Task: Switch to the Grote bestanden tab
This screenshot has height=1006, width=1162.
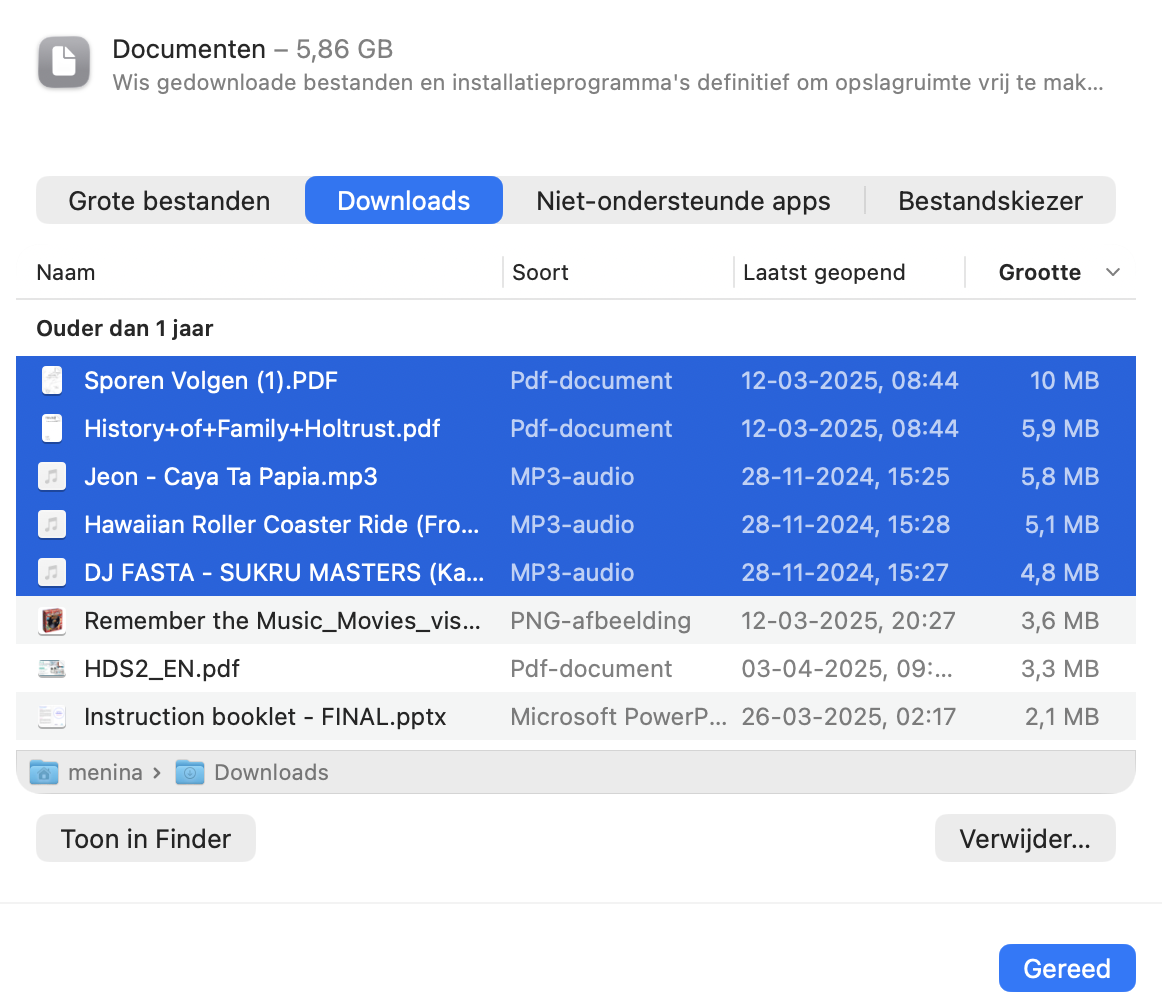Action: [169, 200]
